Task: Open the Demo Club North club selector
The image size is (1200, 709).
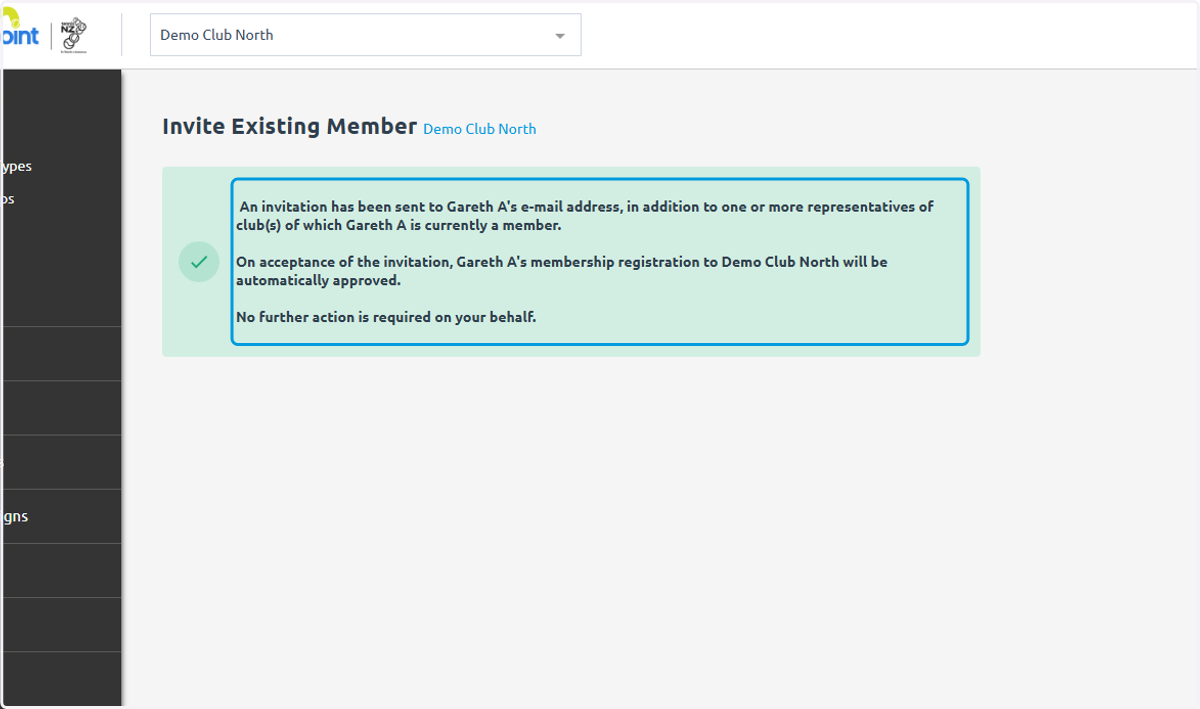Action: point(365,35)
